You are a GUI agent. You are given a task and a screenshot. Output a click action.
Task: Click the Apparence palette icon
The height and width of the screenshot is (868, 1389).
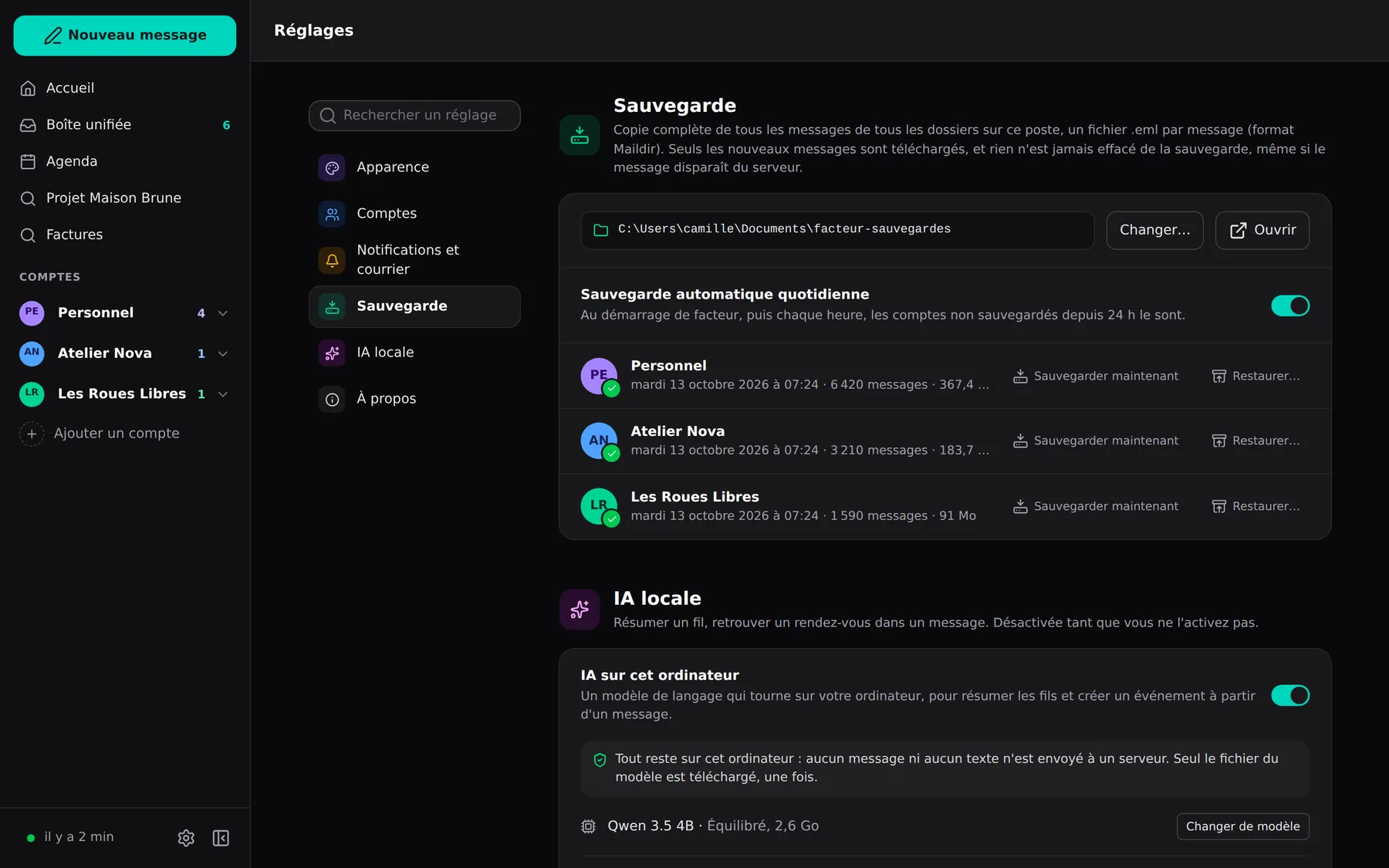click(332, 167)
